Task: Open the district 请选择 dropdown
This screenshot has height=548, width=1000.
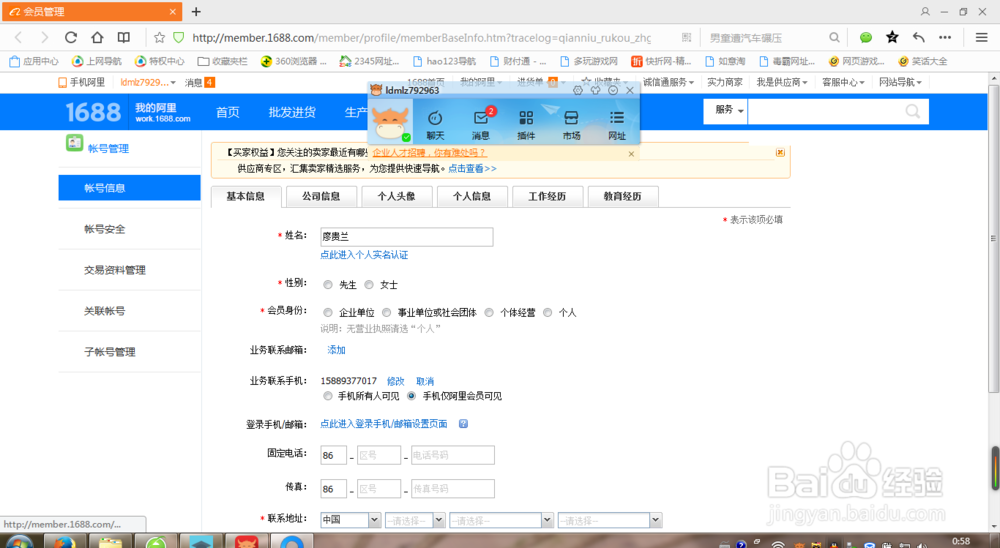Action: coord(610,520)
